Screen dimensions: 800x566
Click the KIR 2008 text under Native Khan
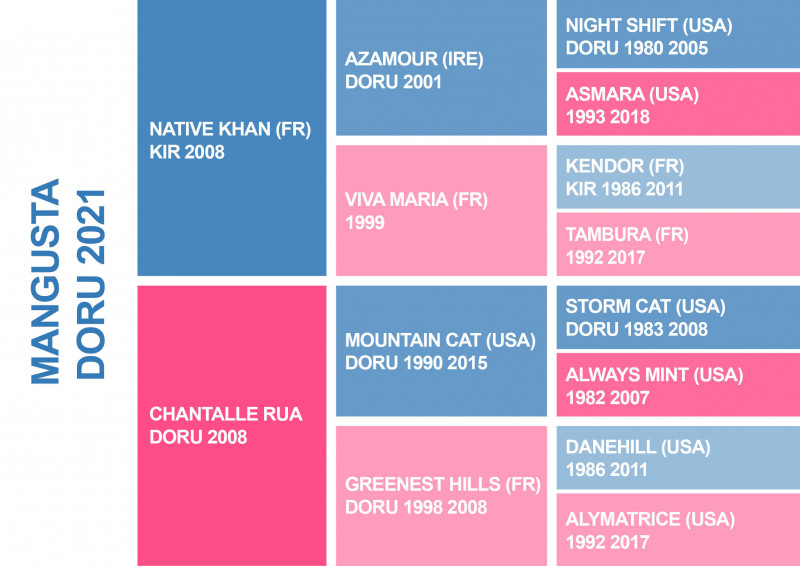coord(187,152)
